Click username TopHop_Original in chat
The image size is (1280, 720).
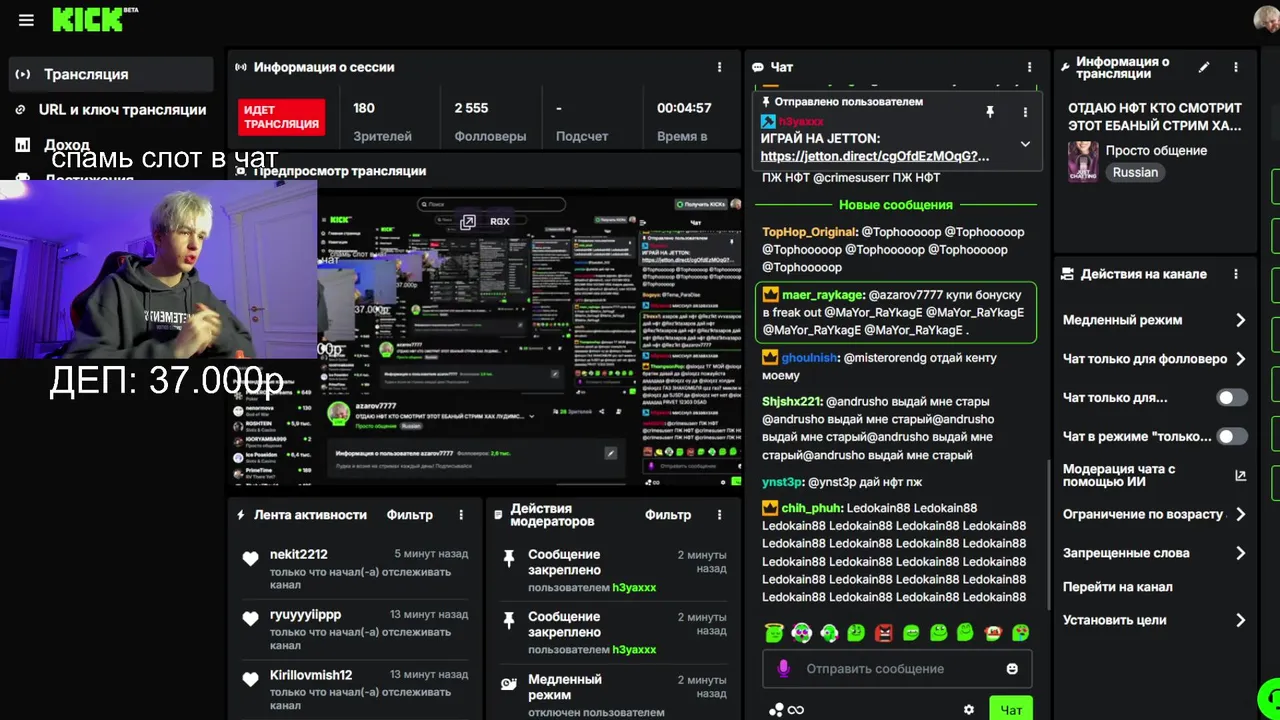coord(808,232)
